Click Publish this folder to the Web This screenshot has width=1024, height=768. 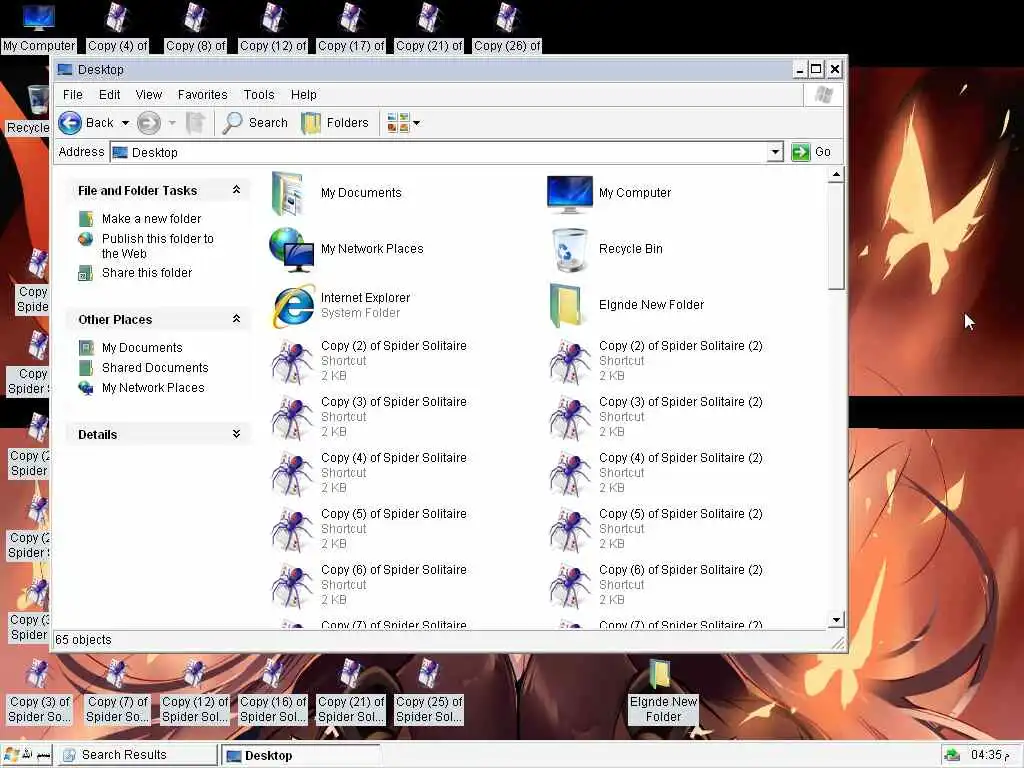[157, 246]
